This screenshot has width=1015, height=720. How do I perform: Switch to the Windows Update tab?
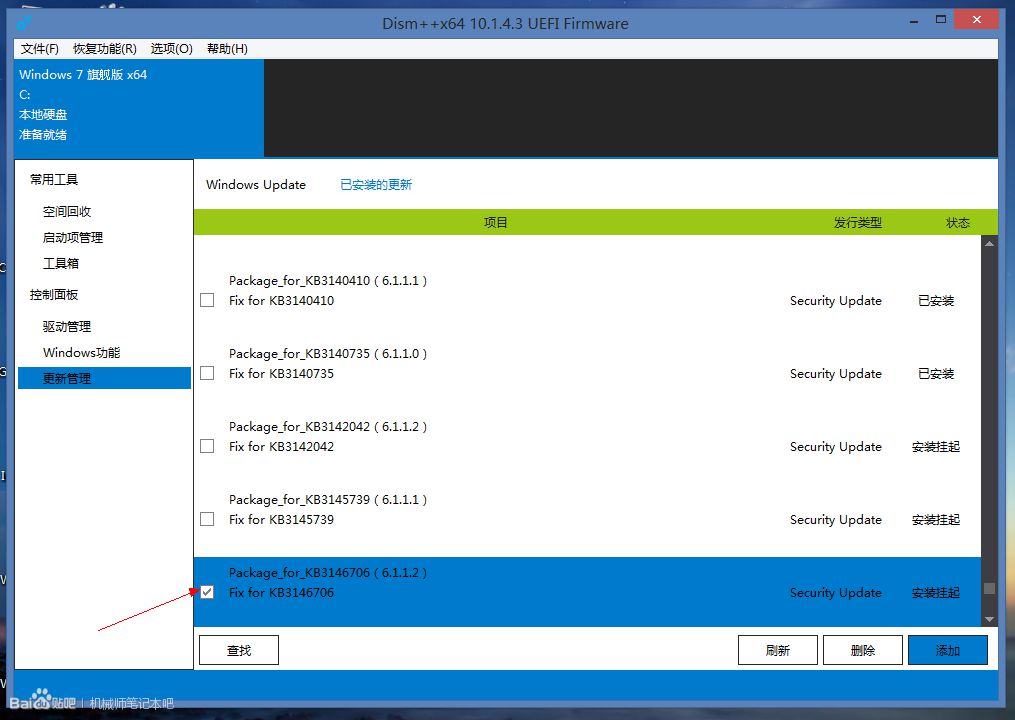click(x=256, y=185)
